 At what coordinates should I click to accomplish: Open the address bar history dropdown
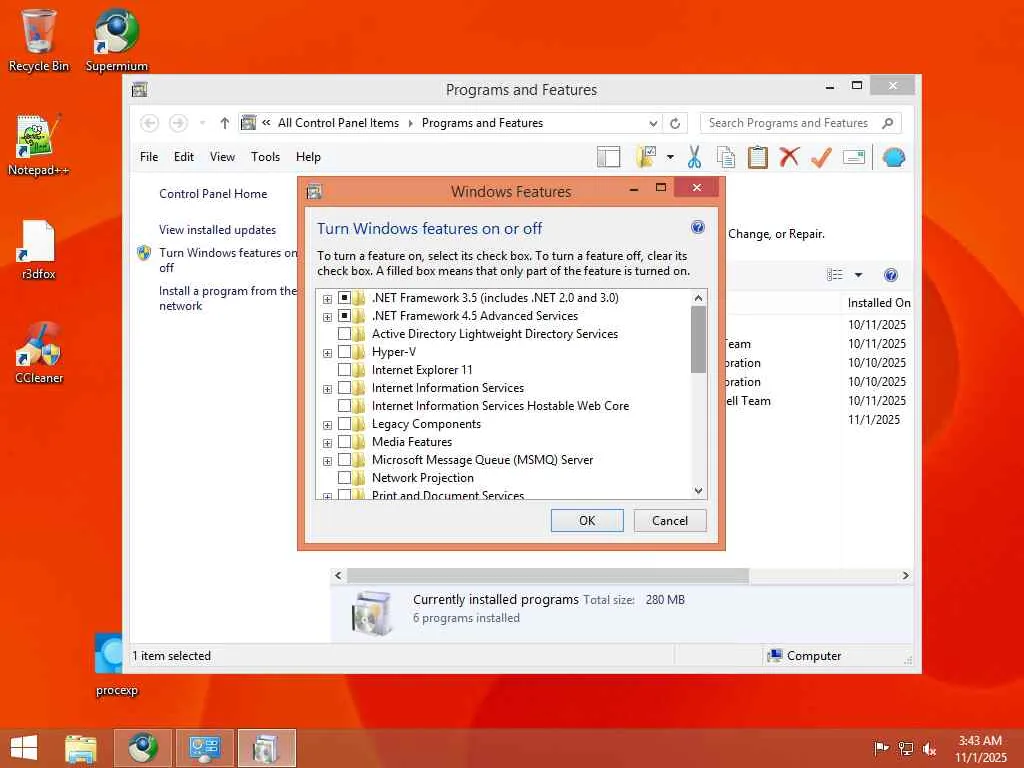(x=653, y=123)
